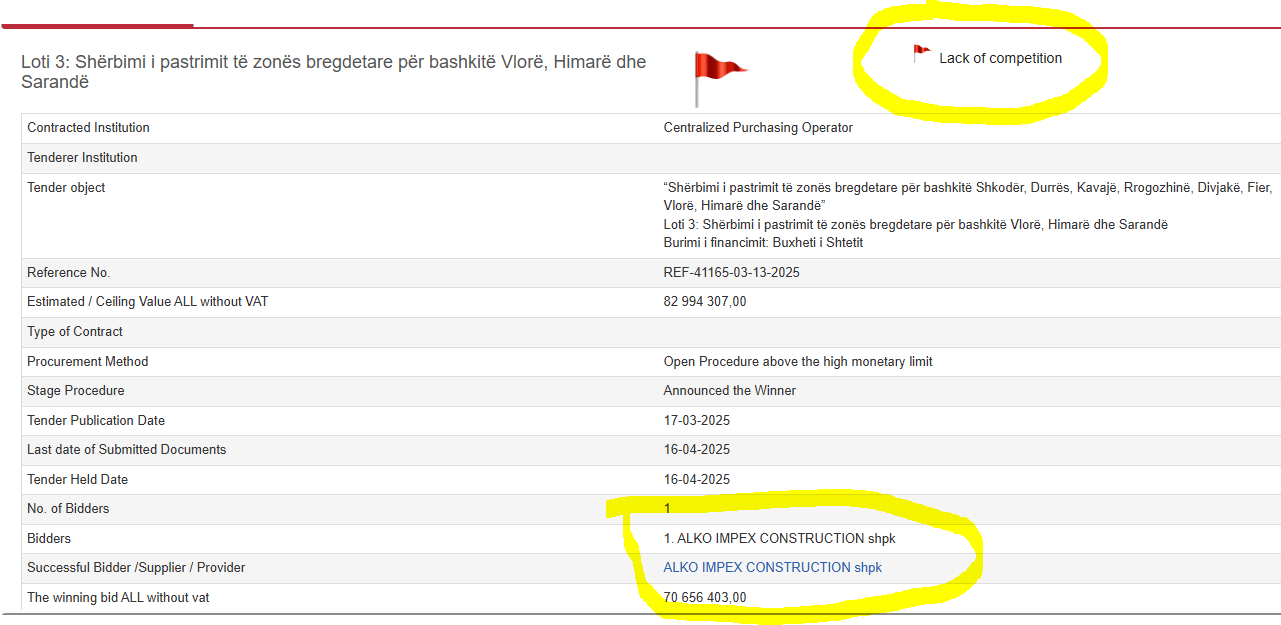Click the 'Last date of Submitted Documents' label

[126, 450]
